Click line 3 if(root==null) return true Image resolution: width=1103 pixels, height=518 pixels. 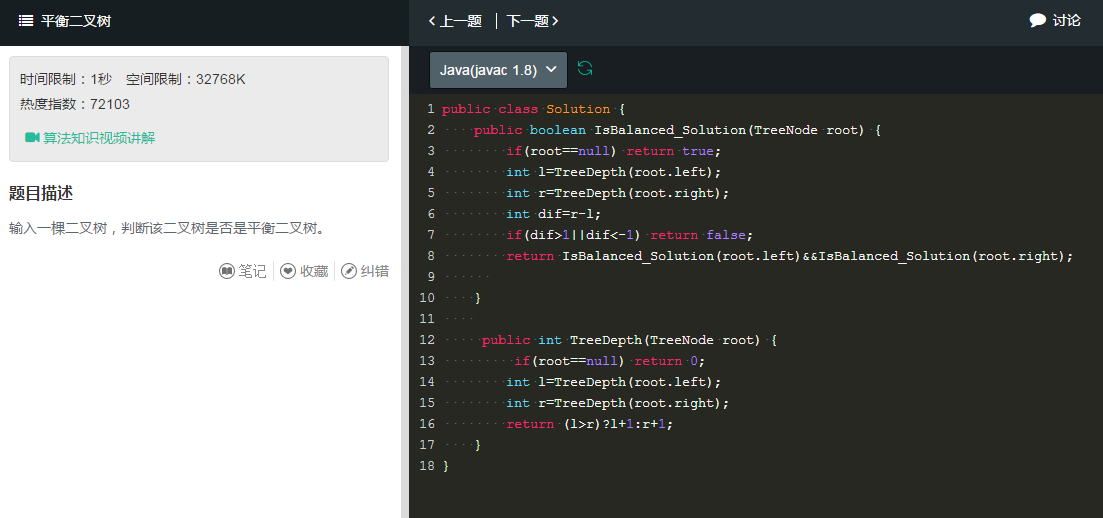coord(614,151)
